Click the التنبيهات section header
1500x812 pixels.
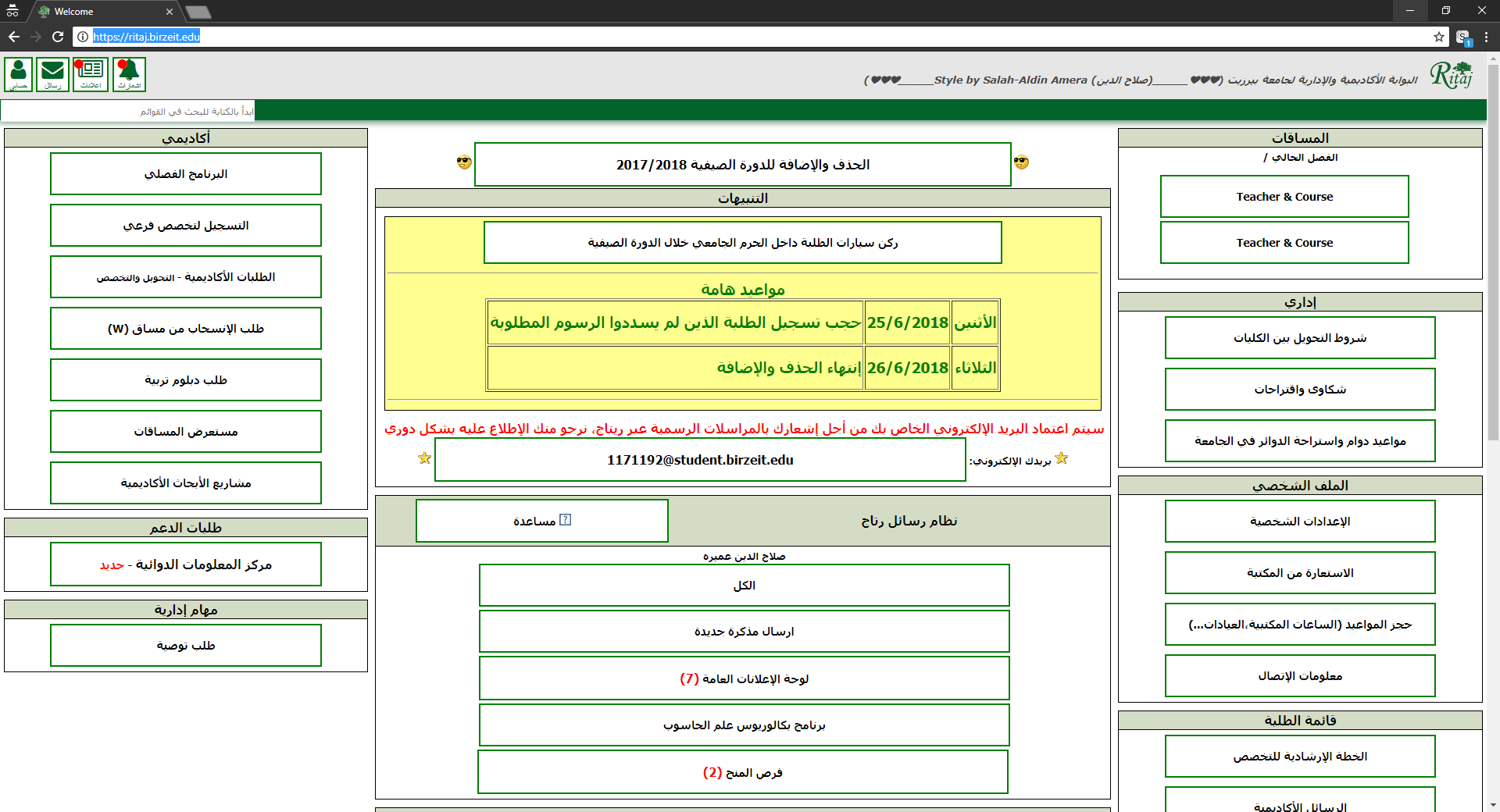[743, 198]
